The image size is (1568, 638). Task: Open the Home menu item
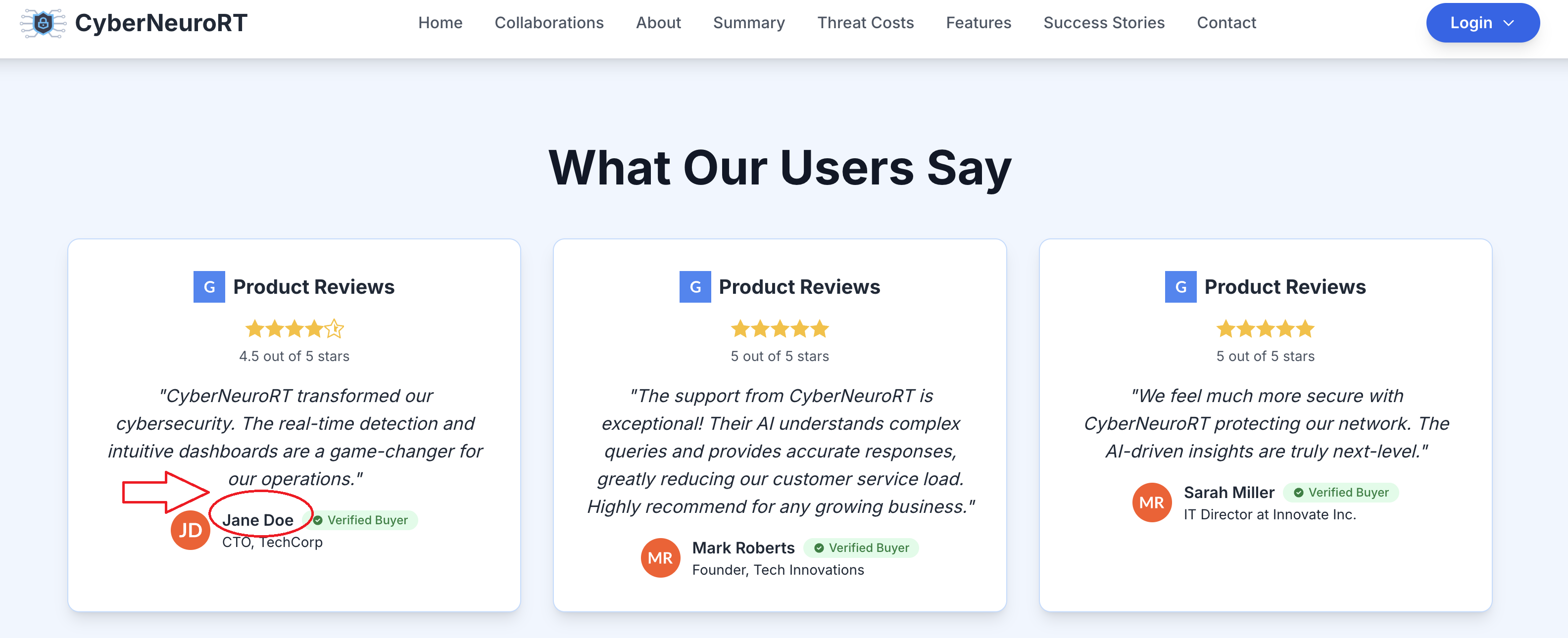tap(440, 23)
